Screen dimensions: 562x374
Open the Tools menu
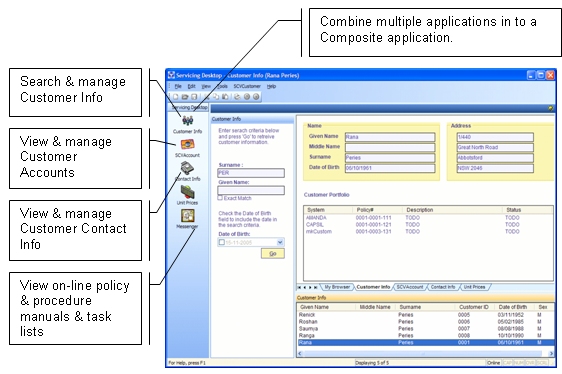coord(222,86)
